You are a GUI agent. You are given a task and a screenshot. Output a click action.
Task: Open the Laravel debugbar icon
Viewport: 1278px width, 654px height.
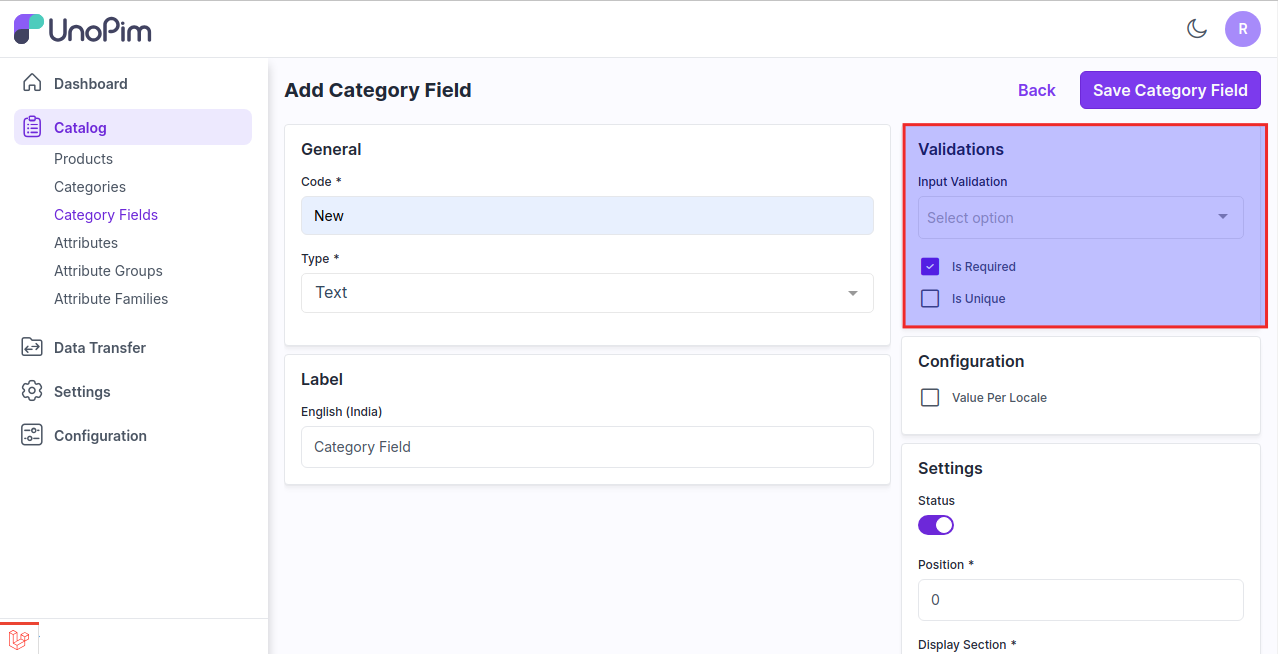click(x=19, y=639)
